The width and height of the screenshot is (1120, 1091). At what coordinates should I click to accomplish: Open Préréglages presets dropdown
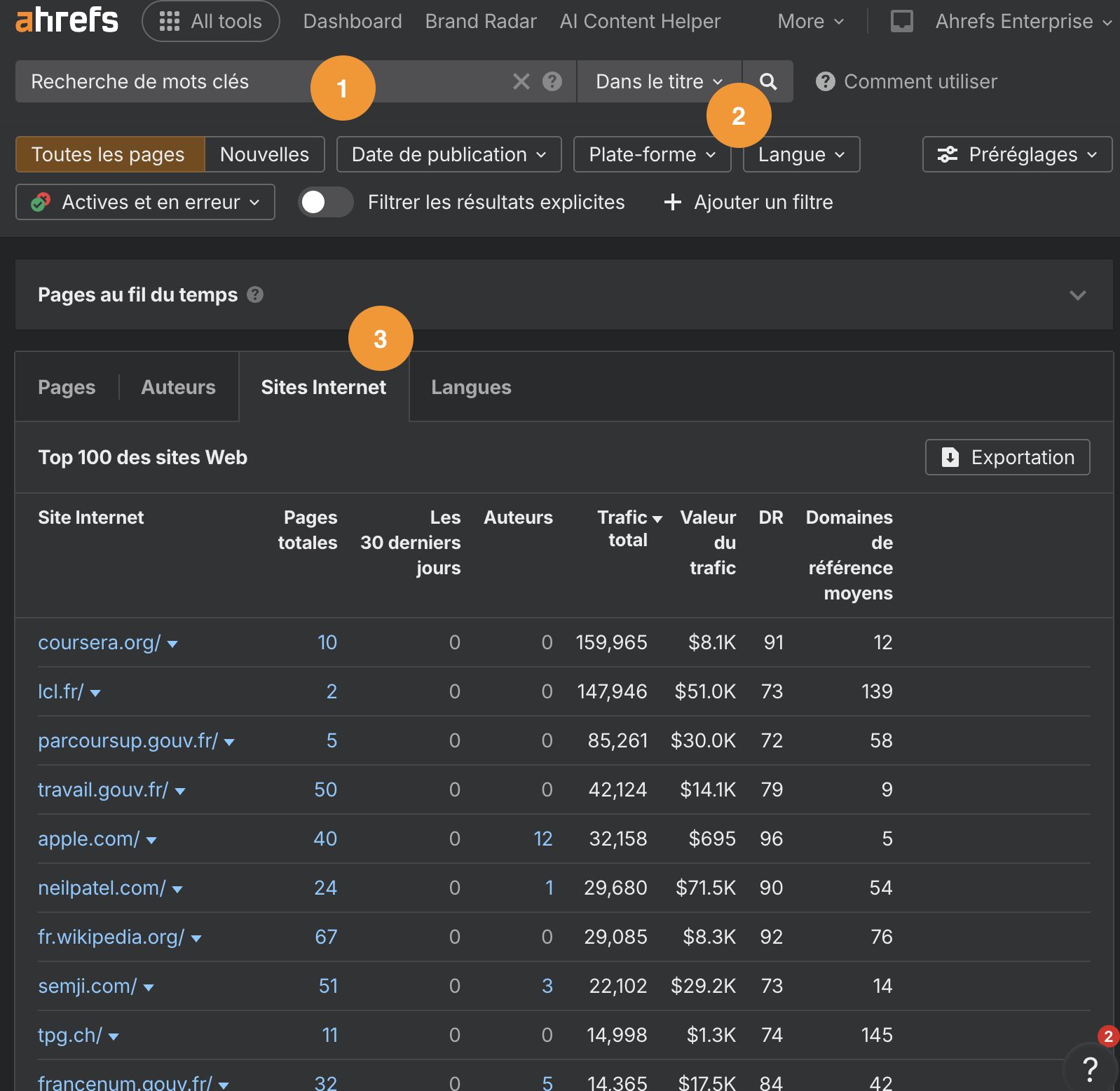click(x=1018, y=154)
